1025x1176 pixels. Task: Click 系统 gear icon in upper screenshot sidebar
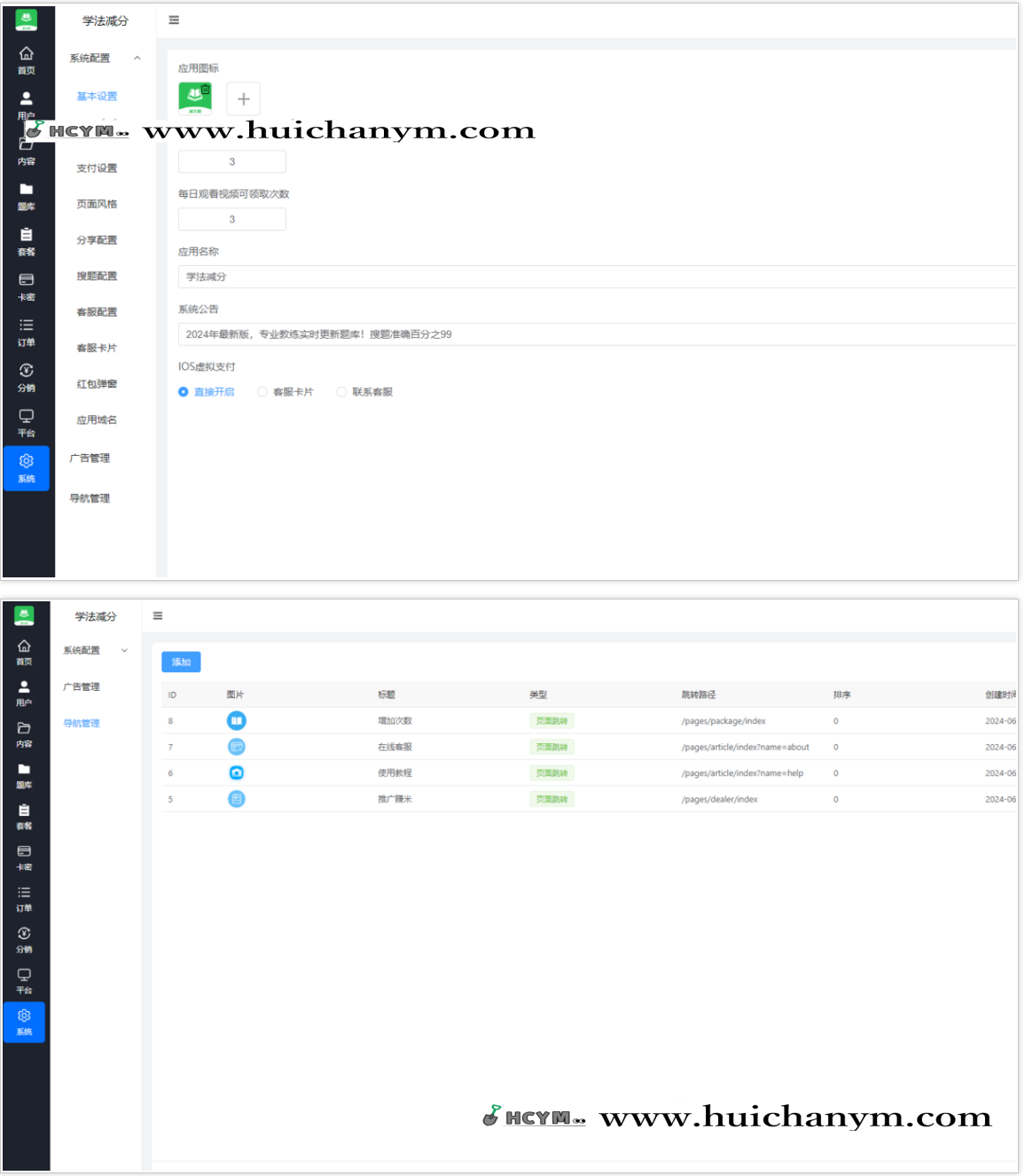(x=27, y=461)
